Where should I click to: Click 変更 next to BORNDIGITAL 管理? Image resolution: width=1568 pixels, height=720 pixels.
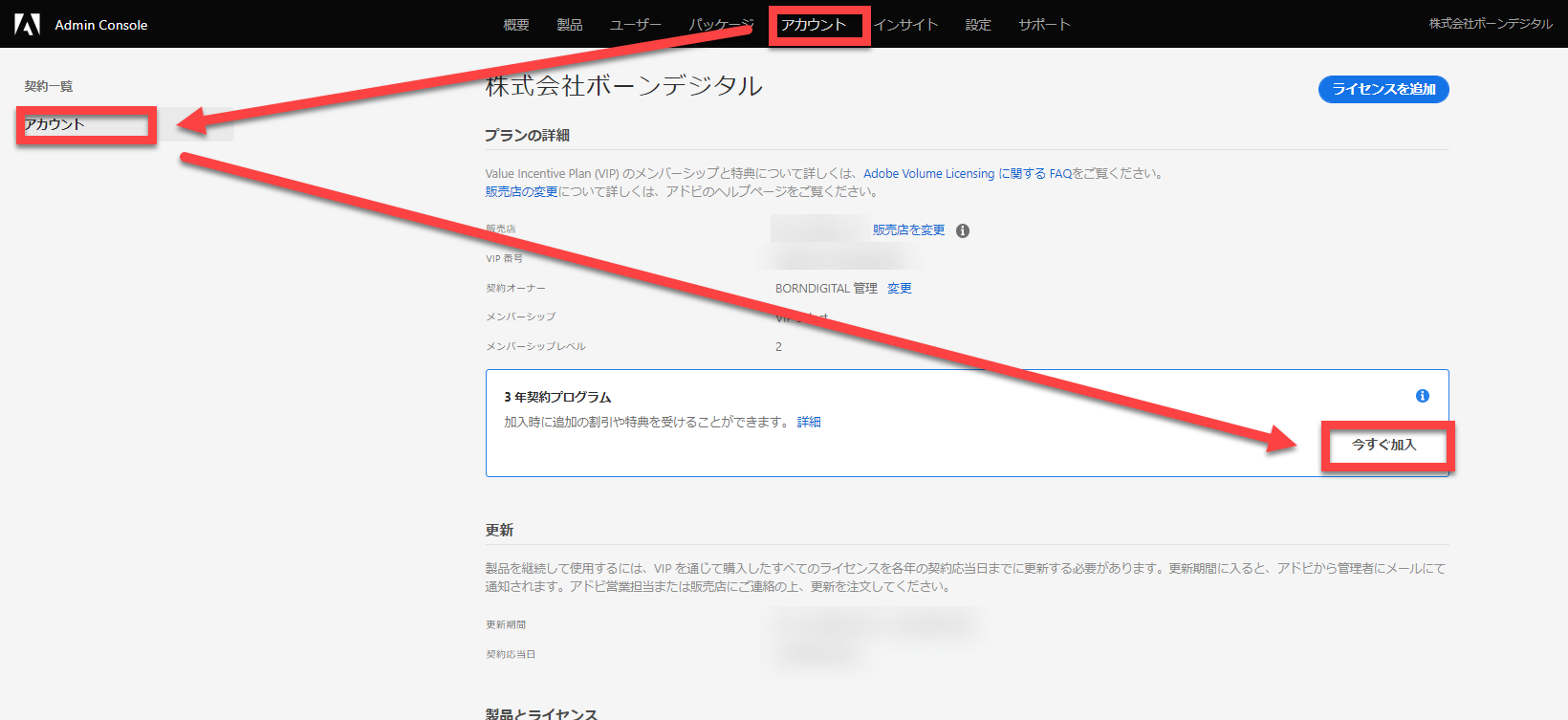[x=900, y=288]
